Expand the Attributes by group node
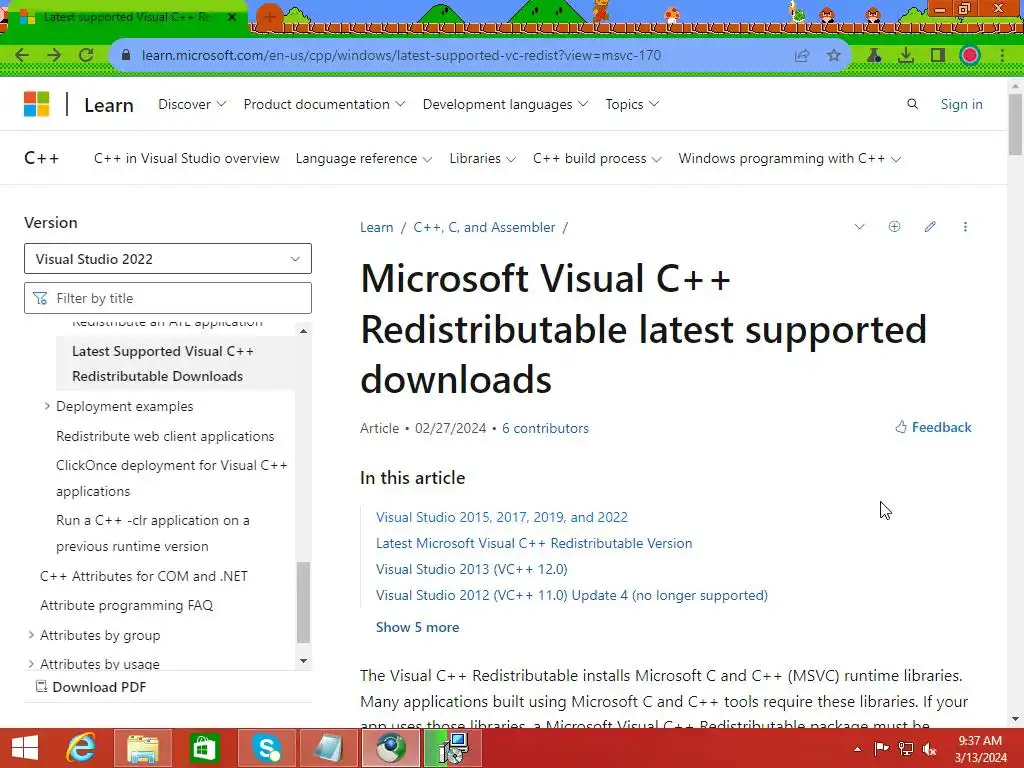Image resolution: width=1024 pixels, height=768 pixels. click(31, 635)
